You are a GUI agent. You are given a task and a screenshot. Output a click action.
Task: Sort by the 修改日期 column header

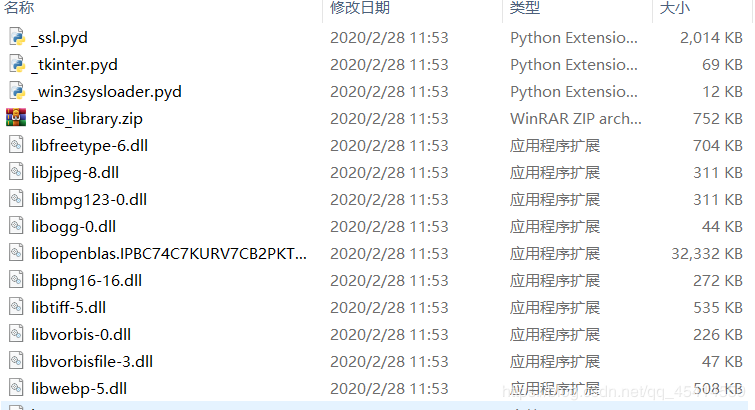click(x=360, y=9)
